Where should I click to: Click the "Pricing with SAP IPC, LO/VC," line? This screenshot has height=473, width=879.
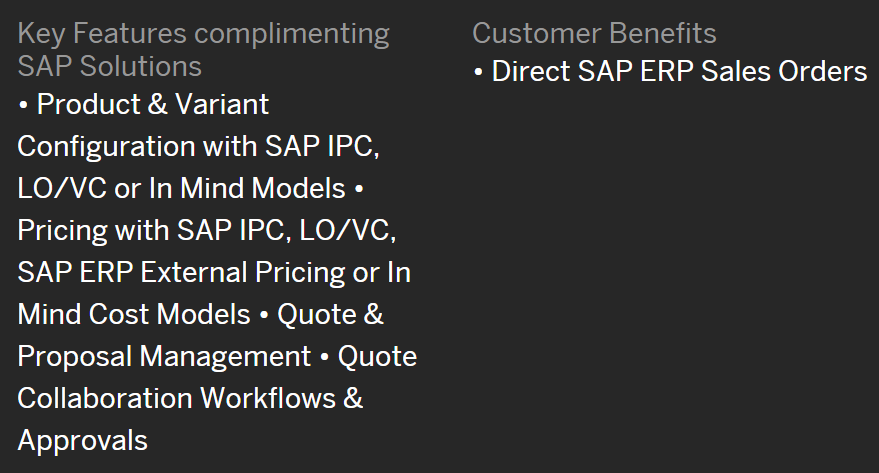(x=207, y=230)
